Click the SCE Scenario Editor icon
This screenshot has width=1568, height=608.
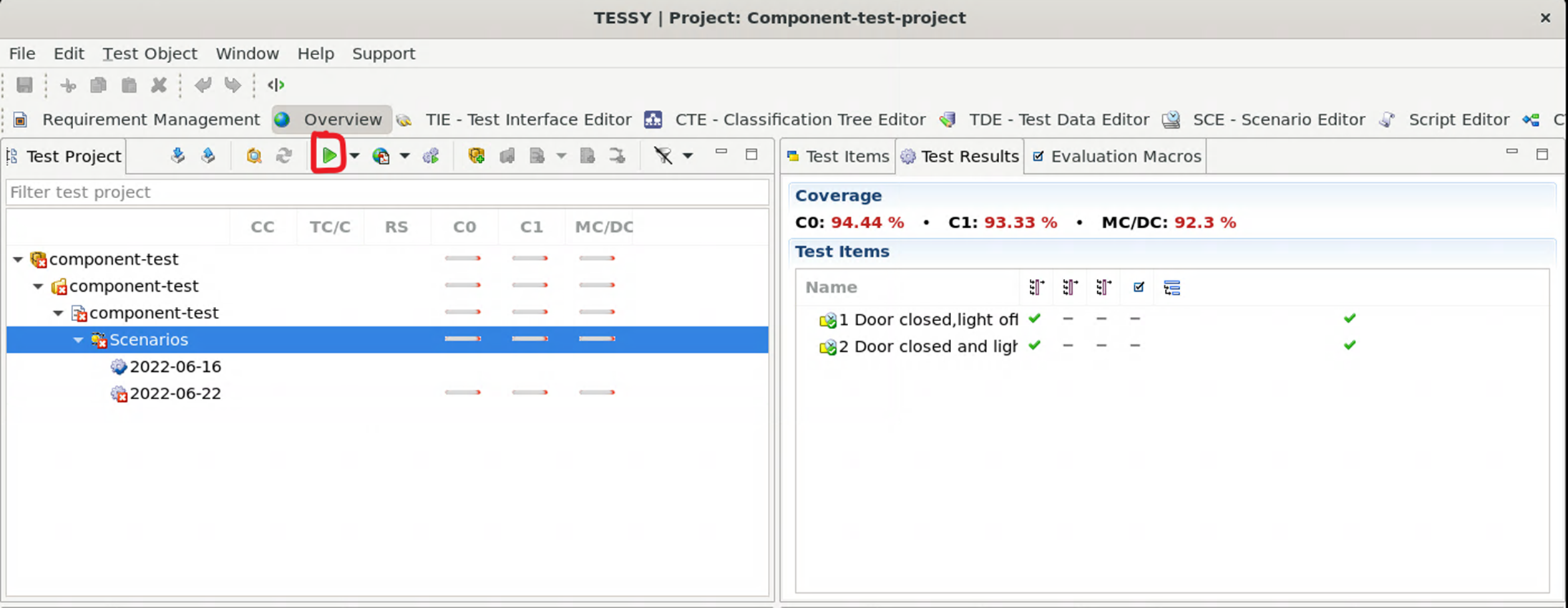pyautogui.click(x=1171, y=119)
